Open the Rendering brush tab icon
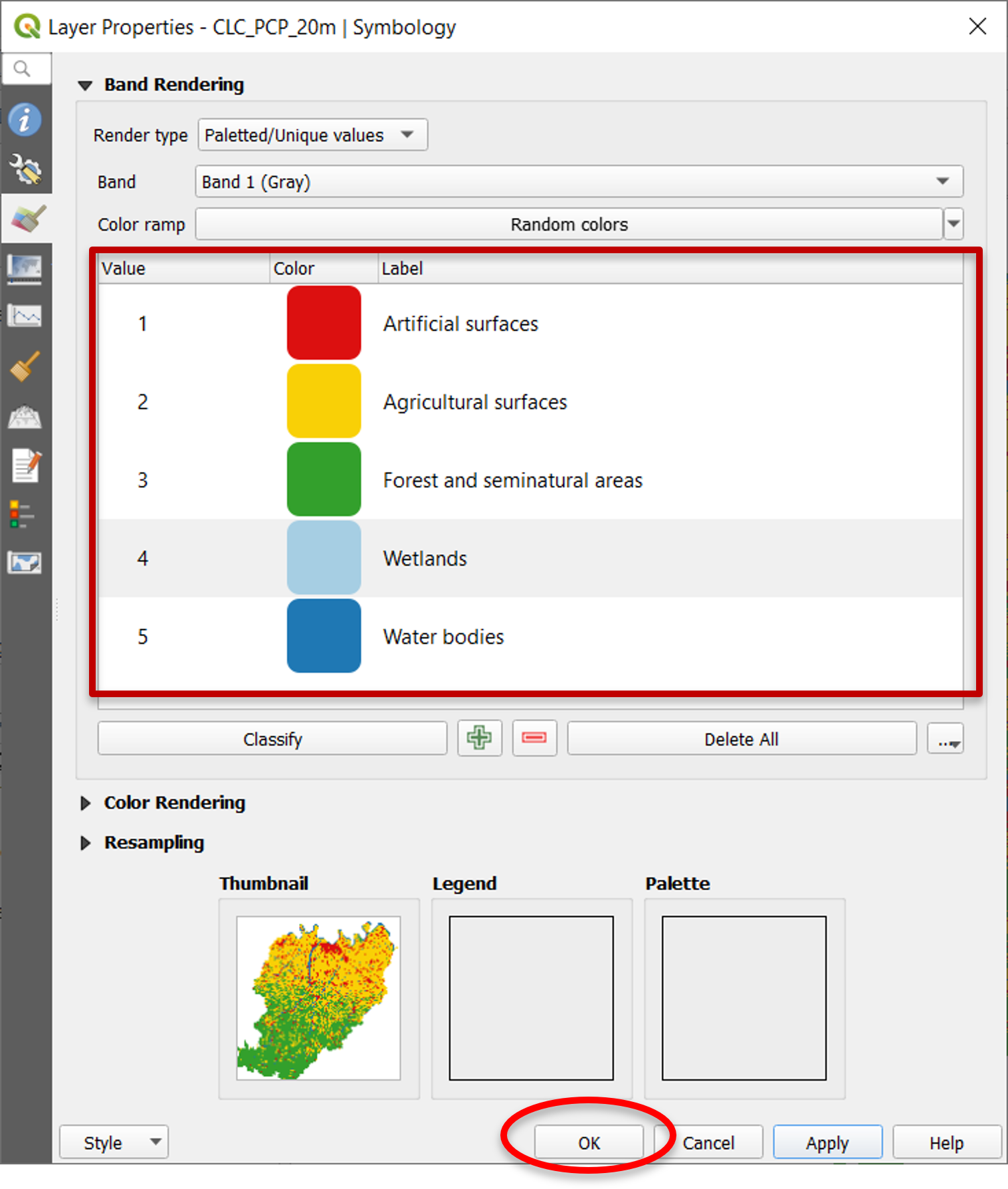This screenshot has height=1189, width=1008. pos(25,366)
